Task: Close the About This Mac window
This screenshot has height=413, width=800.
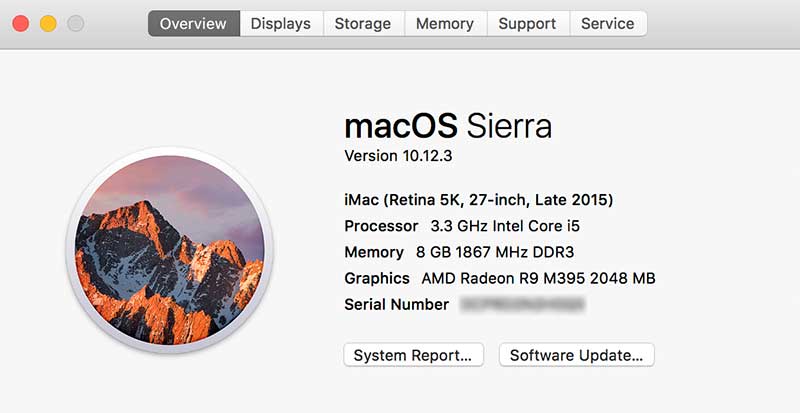Action: point(20,23)
